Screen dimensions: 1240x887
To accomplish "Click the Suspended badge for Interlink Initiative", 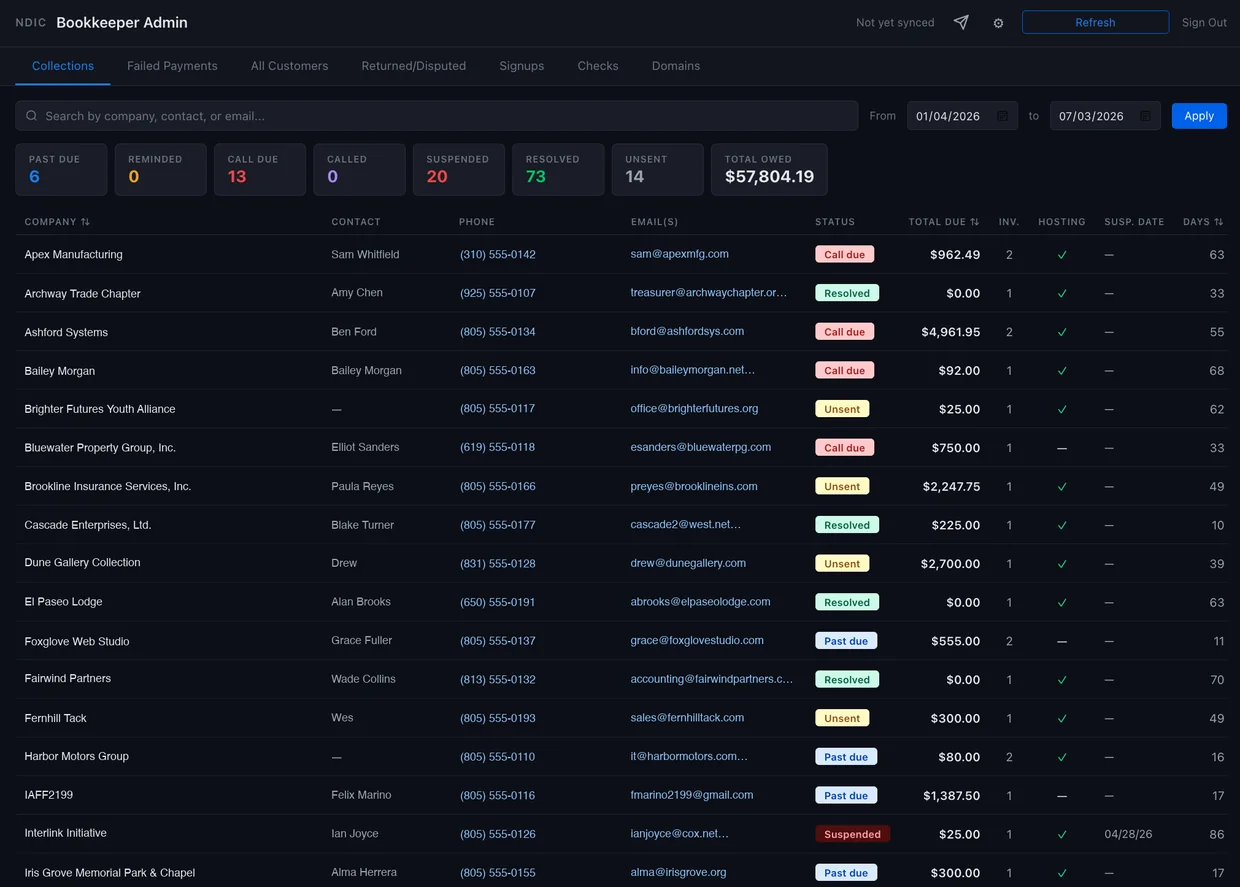I will click(853, 834).
